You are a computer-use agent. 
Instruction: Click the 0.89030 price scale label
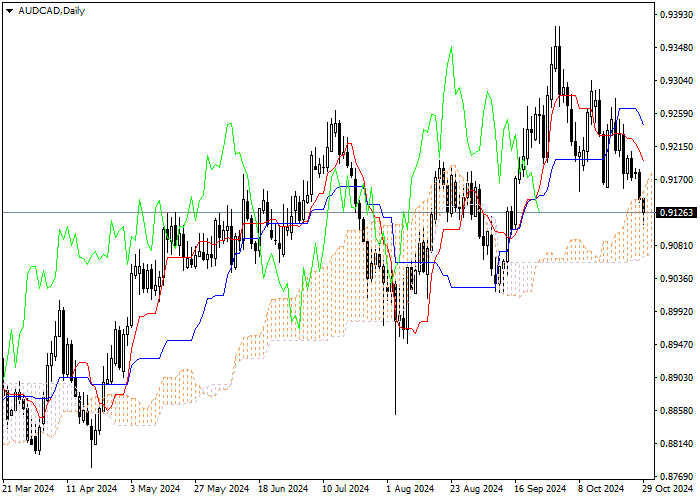point(677,378)
